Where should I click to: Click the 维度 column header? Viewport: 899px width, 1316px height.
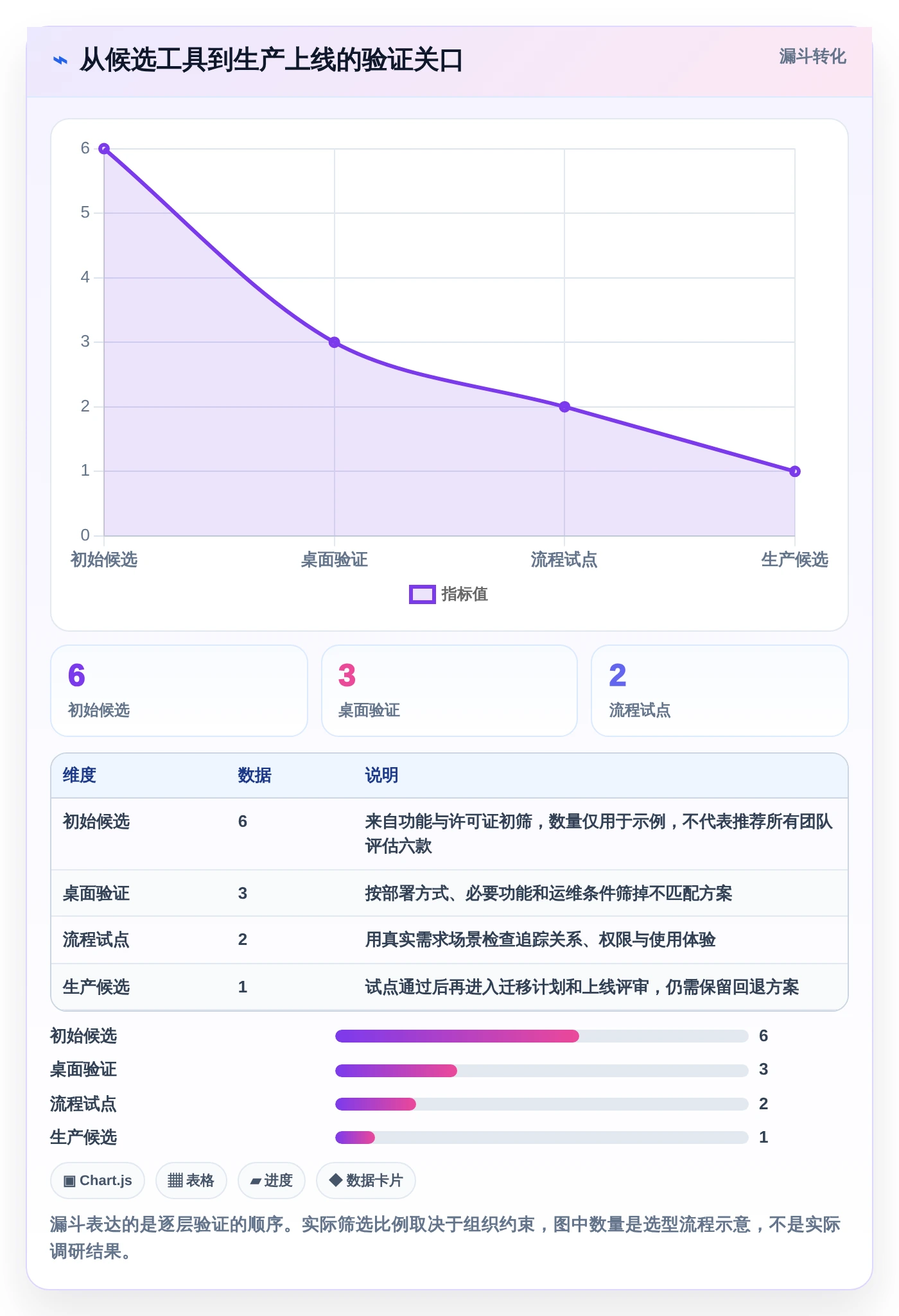[80, 775]
